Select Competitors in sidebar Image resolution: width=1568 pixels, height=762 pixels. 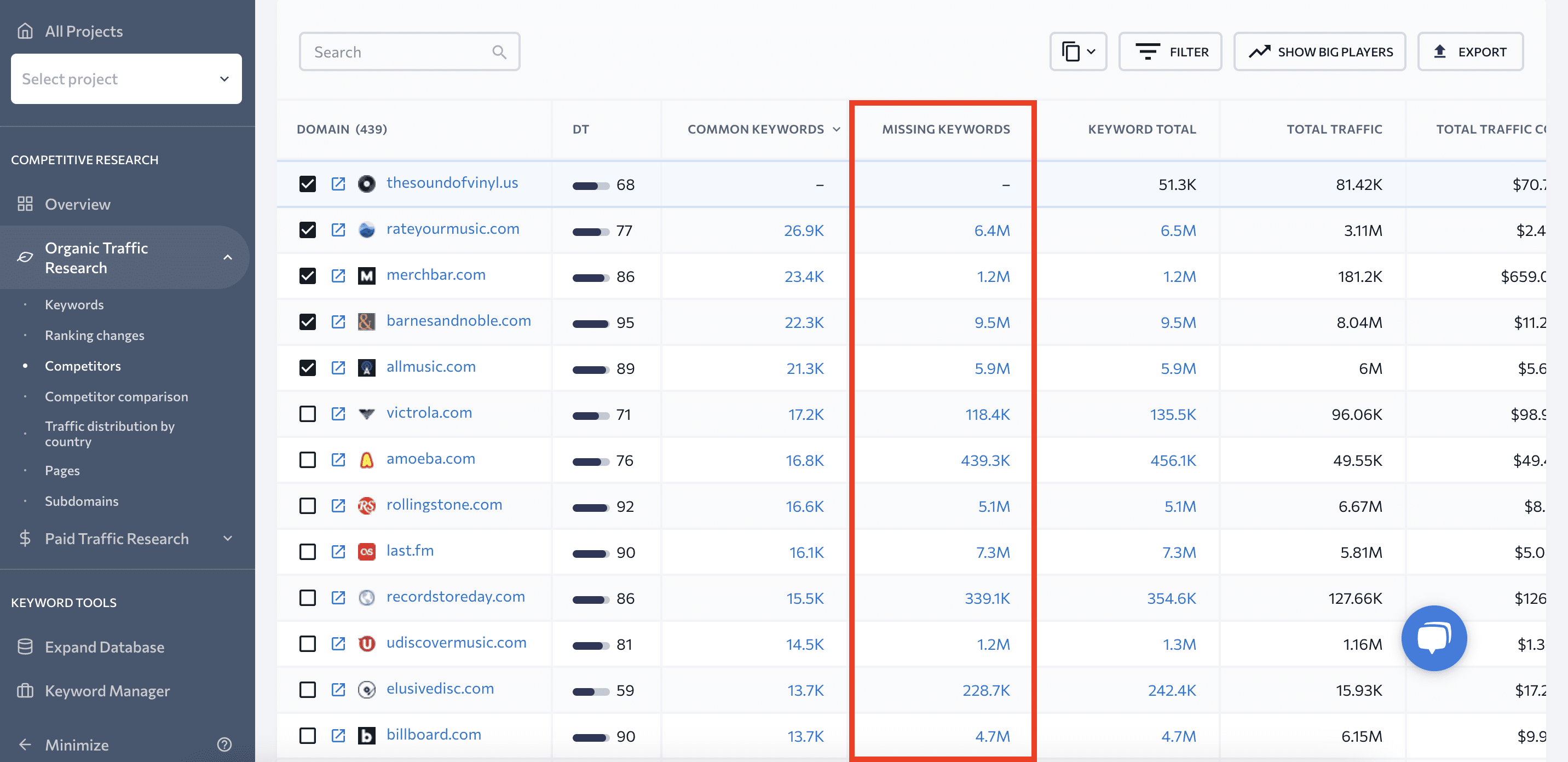coord(83,366)
